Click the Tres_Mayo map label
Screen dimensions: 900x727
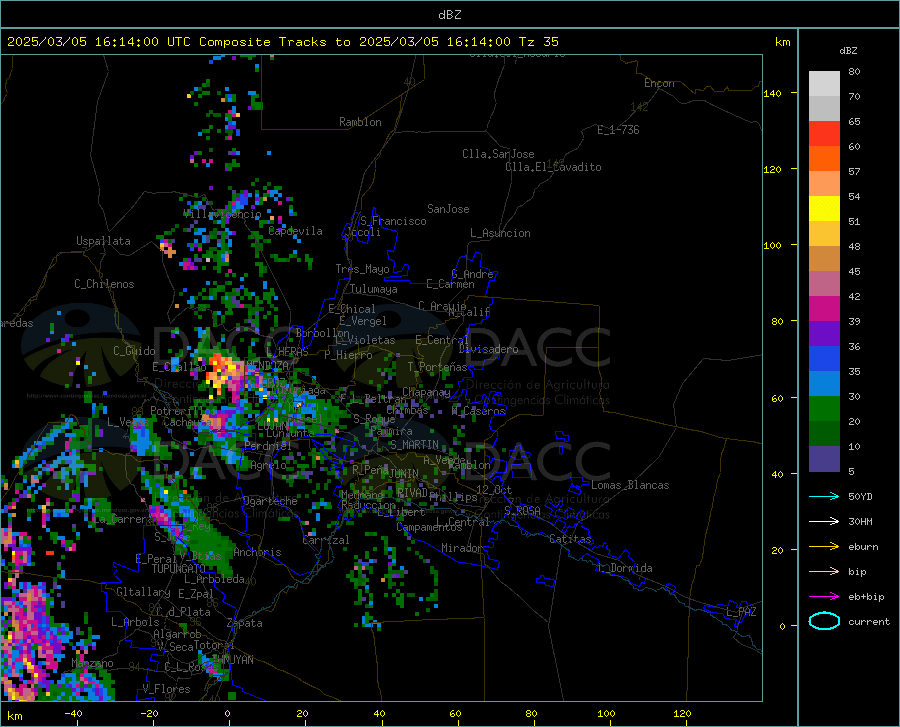pos(362,269)
